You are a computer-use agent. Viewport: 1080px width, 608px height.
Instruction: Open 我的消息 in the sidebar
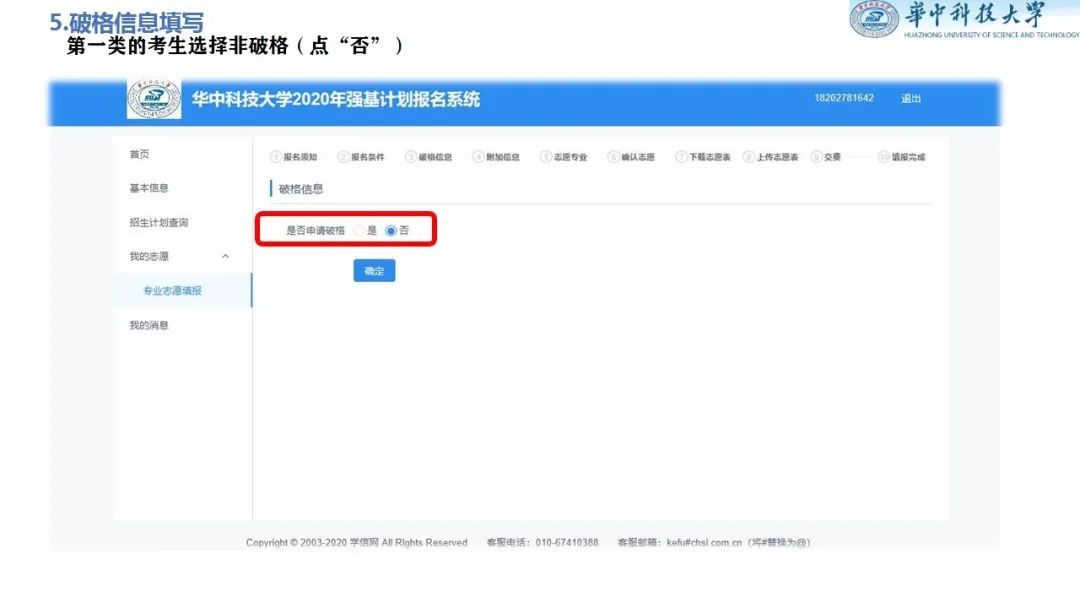click(149, 325)
